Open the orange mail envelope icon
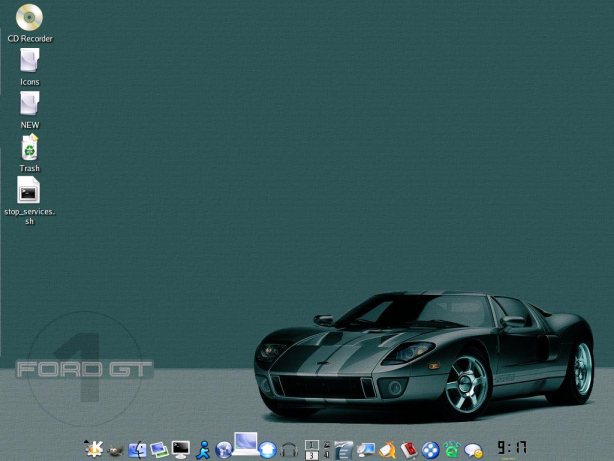This screenshot has width=614, height=461. coord(387,450)
